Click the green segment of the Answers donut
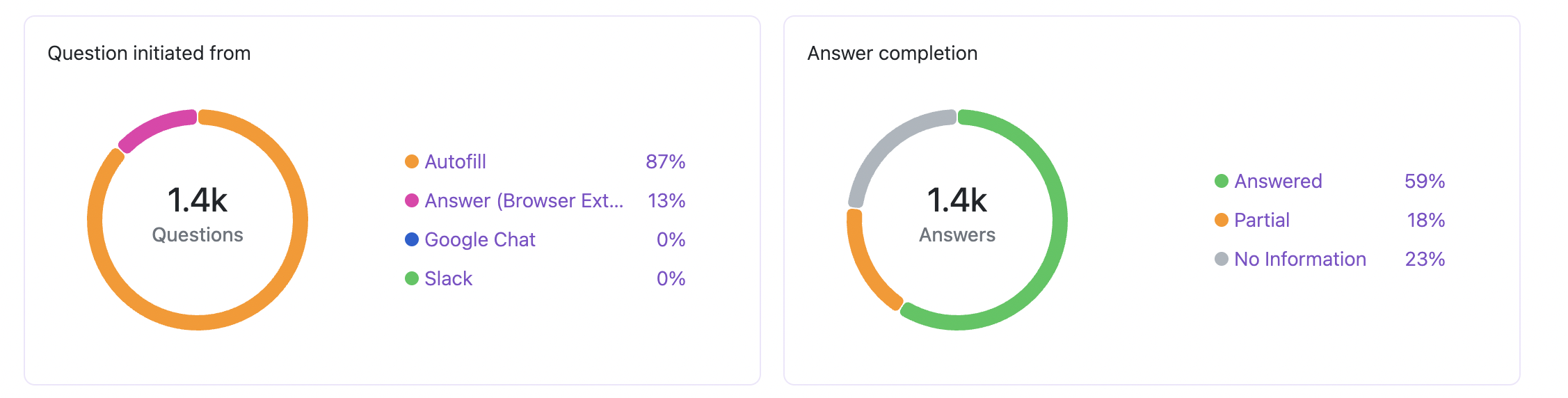Image resolution: width=1568 pixels, height=398 pixels. [x=1059, y=220]
